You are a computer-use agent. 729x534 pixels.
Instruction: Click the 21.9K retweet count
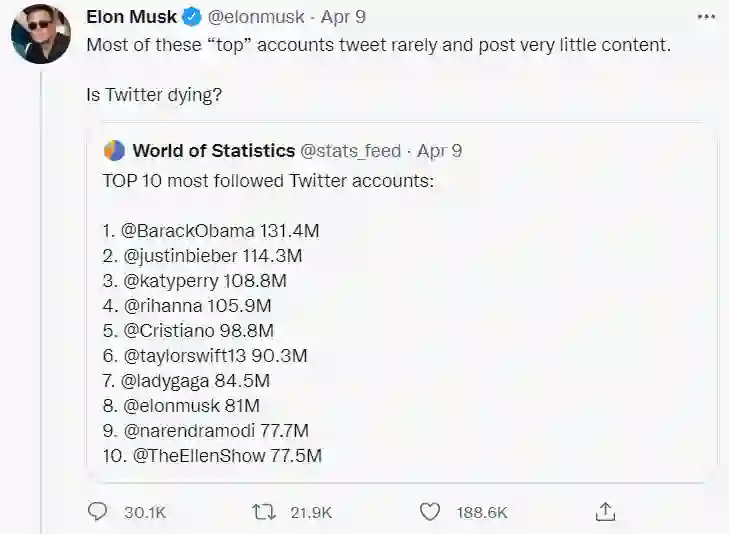point(311,512)
